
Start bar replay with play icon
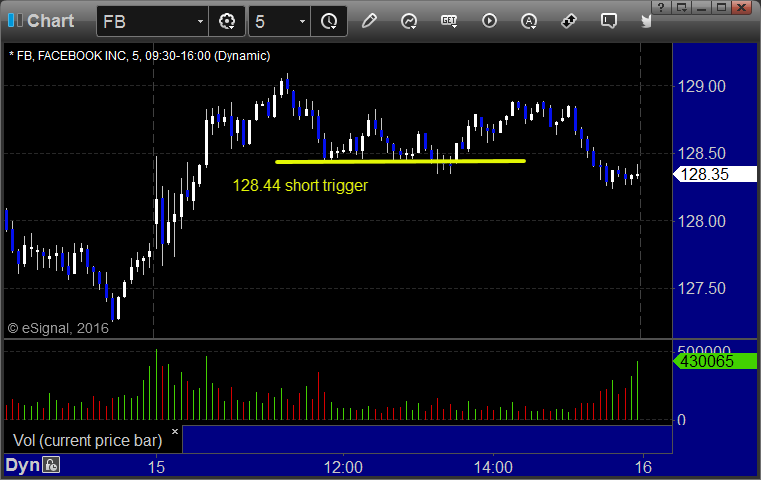click(489, 21)
